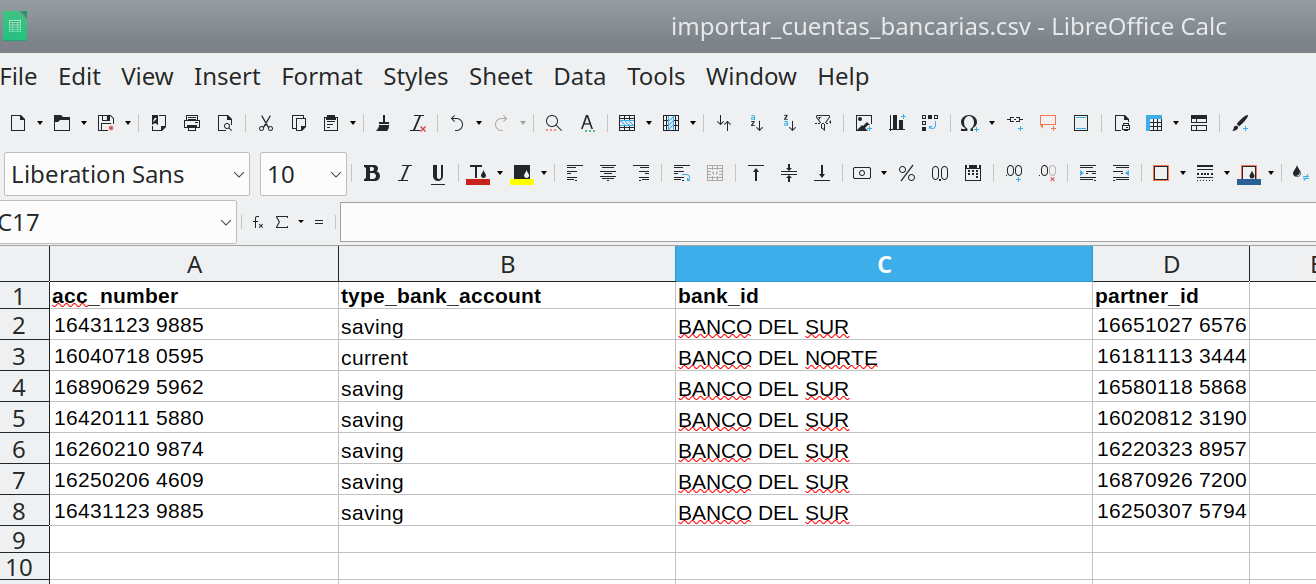Screen dimensions: 1316x584
Task: Open the Name Box dropdown arrow
Action: pyautogui.click(x=225, y=222)
